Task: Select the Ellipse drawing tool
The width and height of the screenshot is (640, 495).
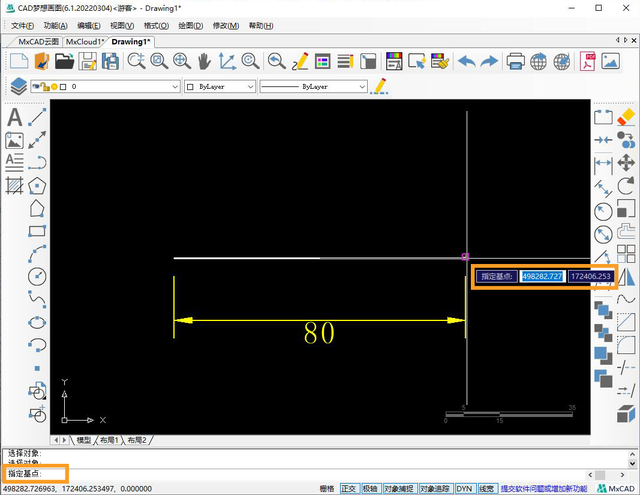Action: click(37, 322)
